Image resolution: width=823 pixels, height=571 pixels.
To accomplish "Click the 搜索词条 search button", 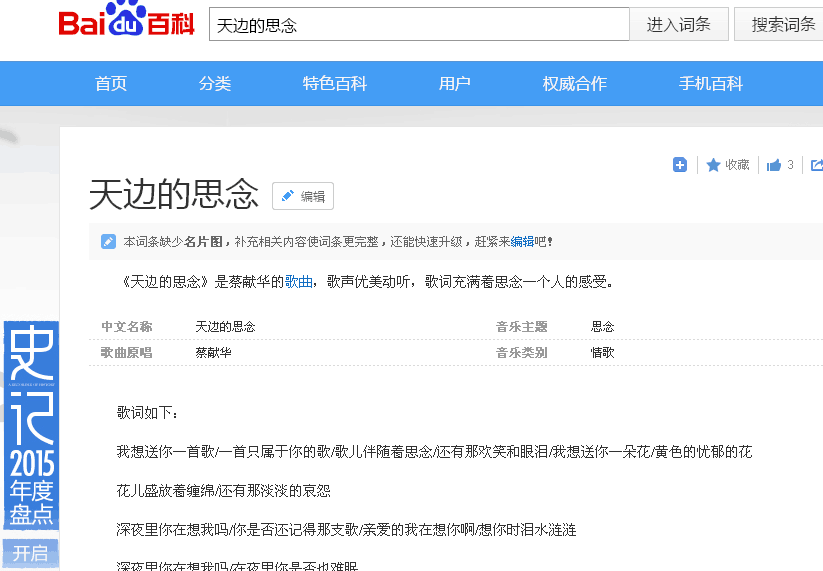I will tap(781, 25).
